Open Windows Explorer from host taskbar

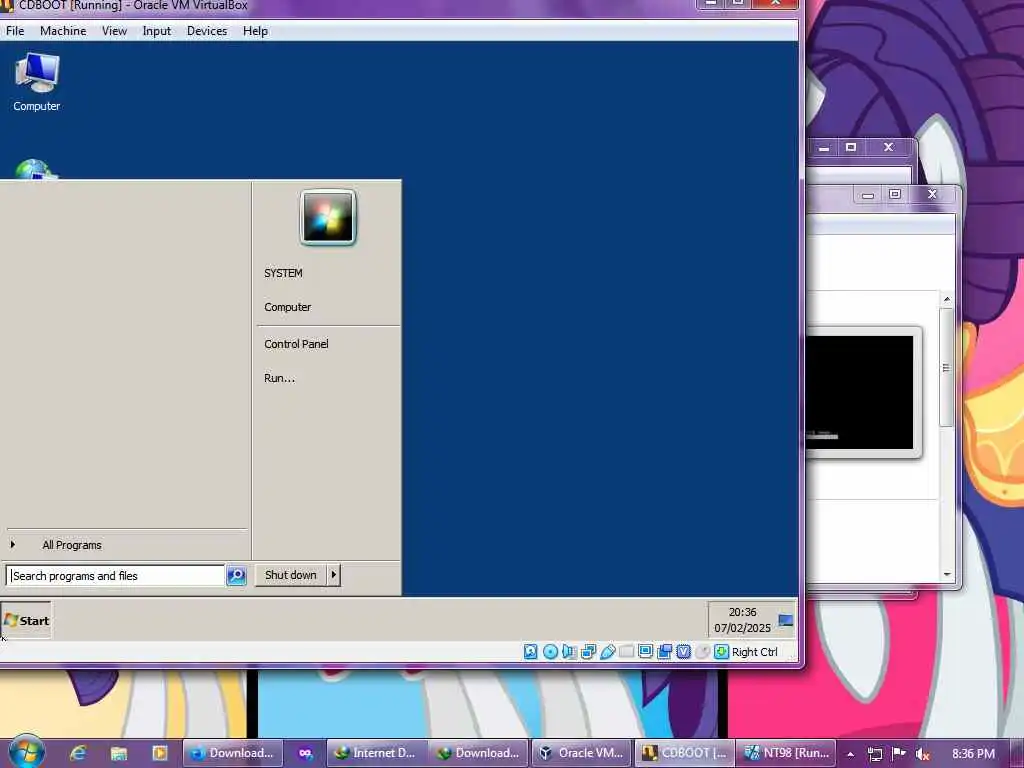(119, 753)
